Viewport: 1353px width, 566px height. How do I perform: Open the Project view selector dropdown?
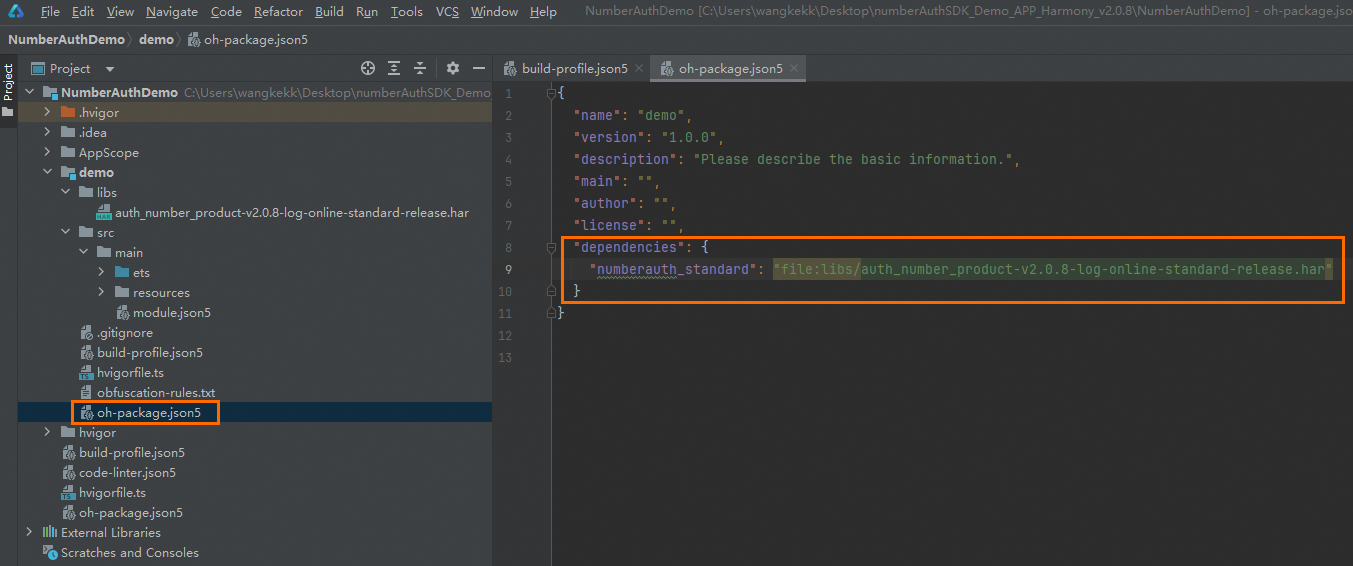click(110, 69)
